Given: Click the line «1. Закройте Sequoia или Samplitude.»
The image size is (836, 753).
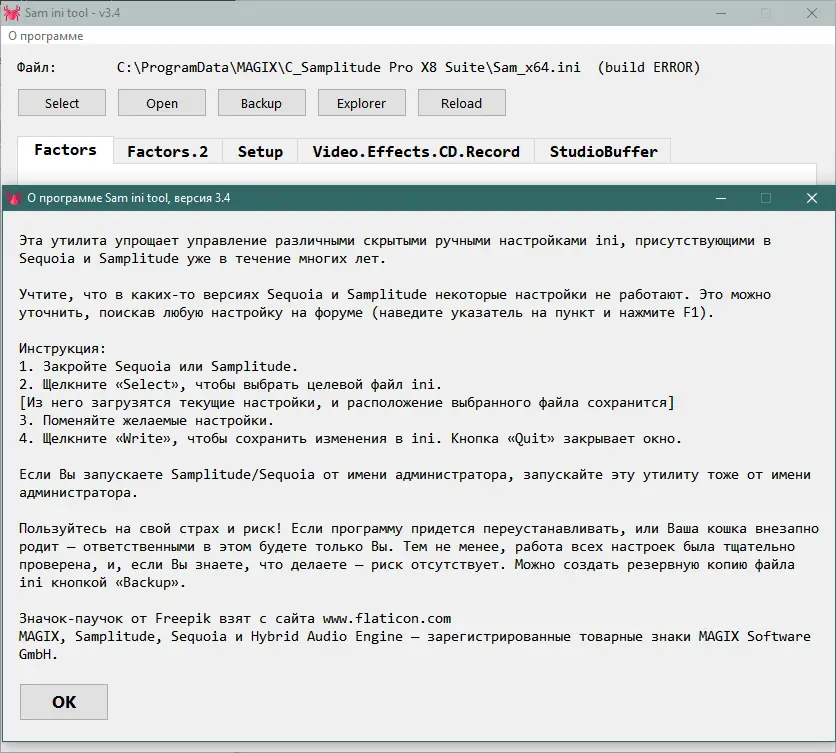Looking at the screenshot, I should coord(158,366).
